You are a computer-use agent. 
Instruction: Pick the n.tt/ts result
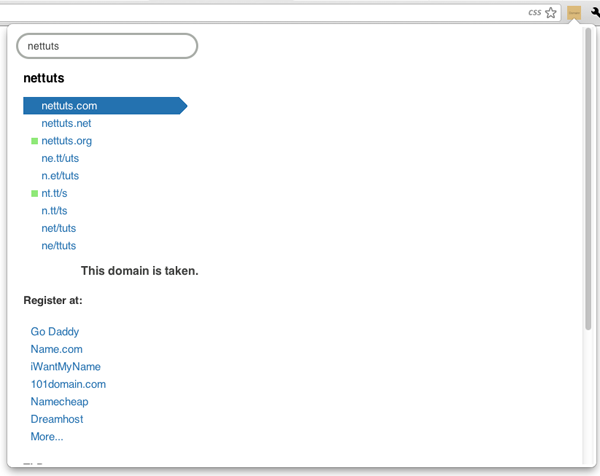[x=54, y=211]
